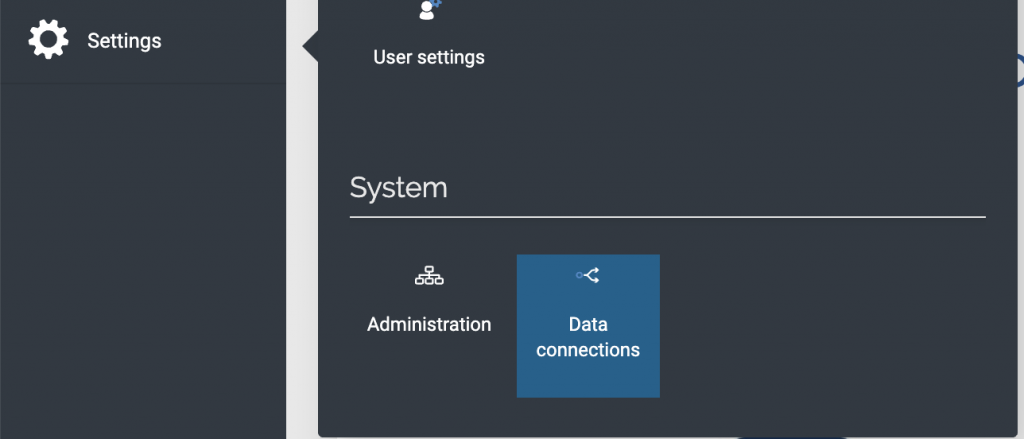This screenshot has height=439, width=1024.
Task: Click the Administration org-chart icon
Action: (x=429, y=277)
